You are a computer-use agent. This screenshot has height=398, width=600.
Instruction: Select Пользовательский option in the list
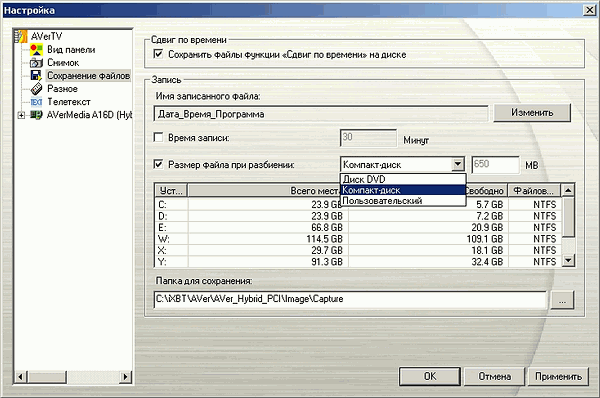(x=403, y=201)
